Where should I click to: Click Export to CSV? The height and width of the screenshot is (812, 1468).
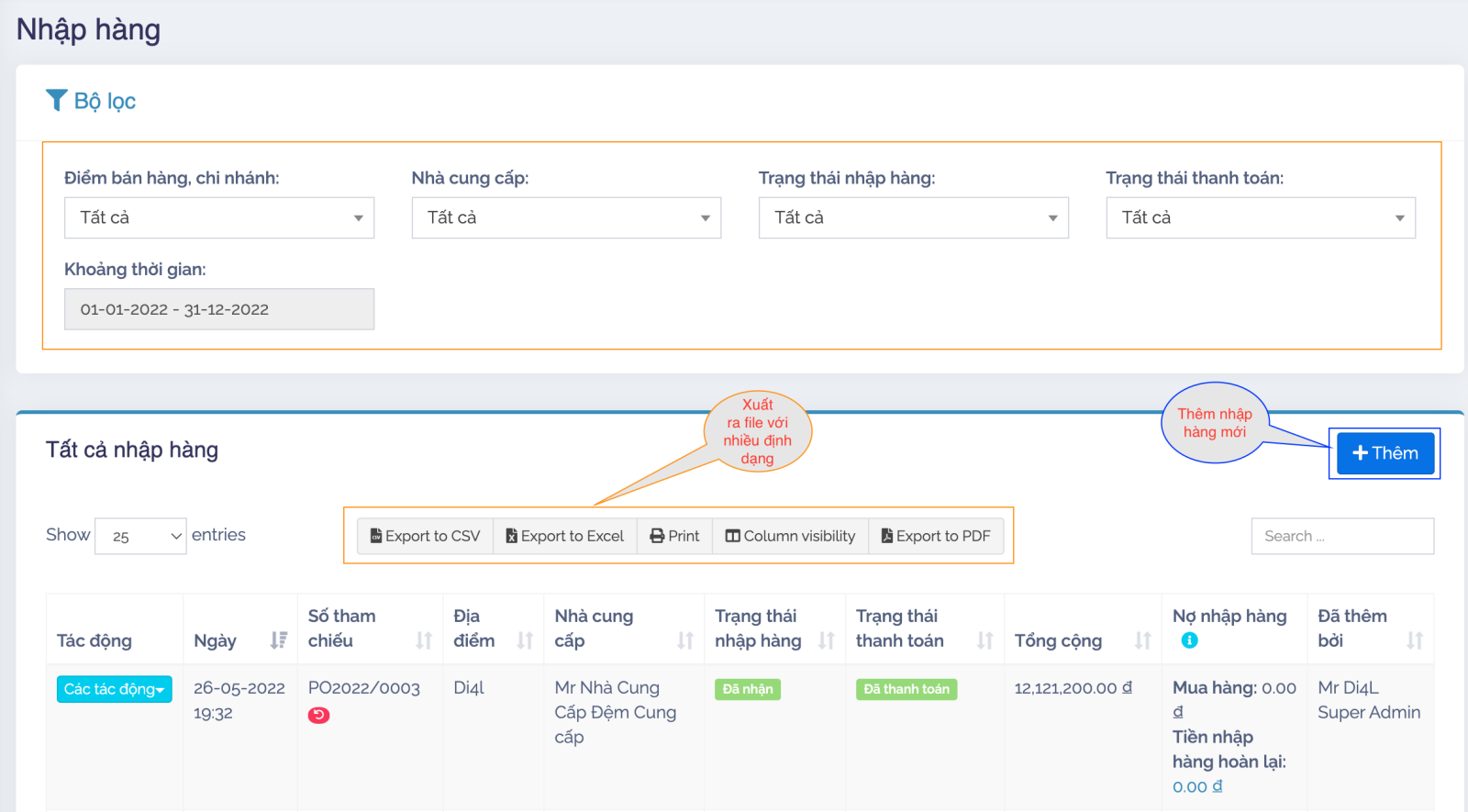pos(425,536)
